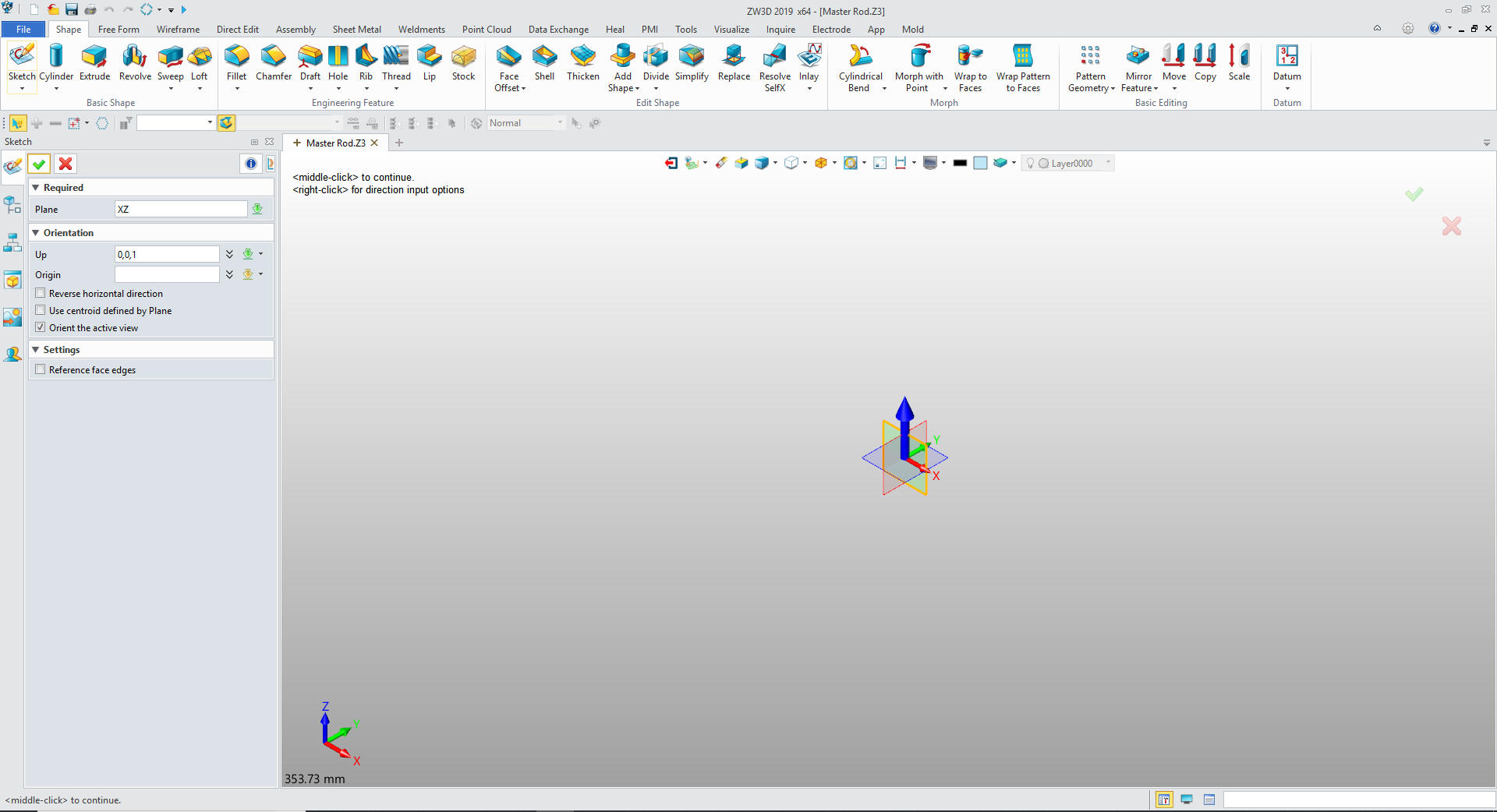This screenshot has height=812, width=1497.
Task: Click the info button in Sketch panel
Action: tap(251, 164)
